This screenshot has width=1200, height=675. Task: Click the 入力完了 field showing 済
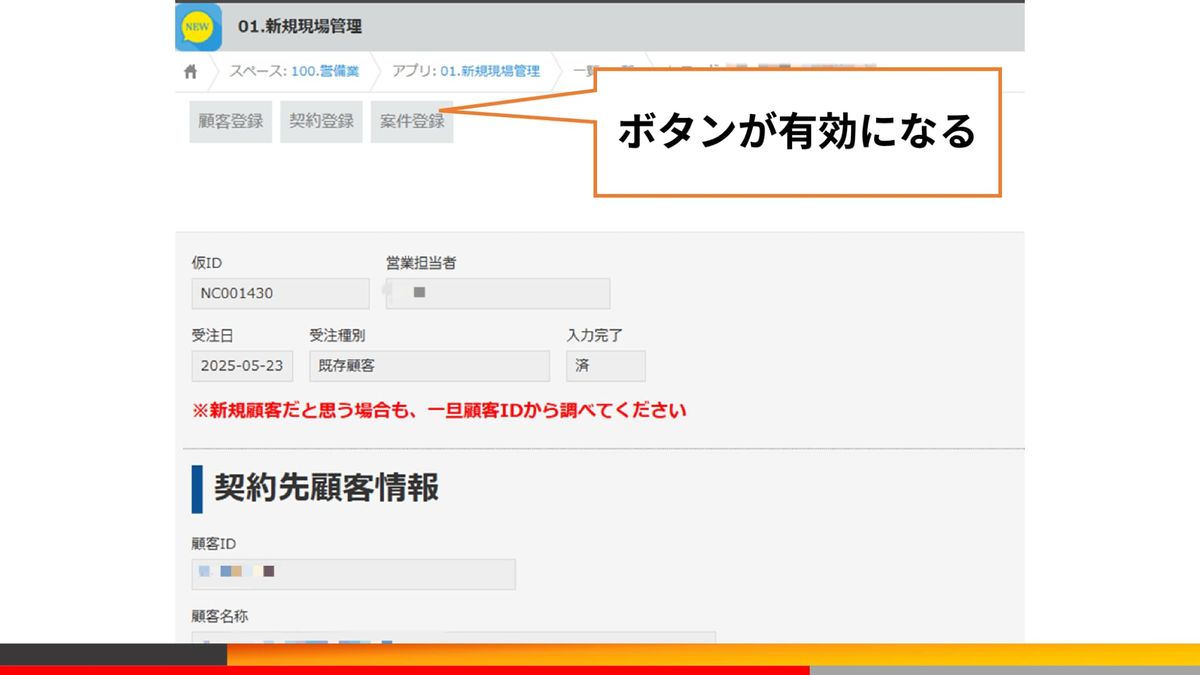click(x=605, y=366)
